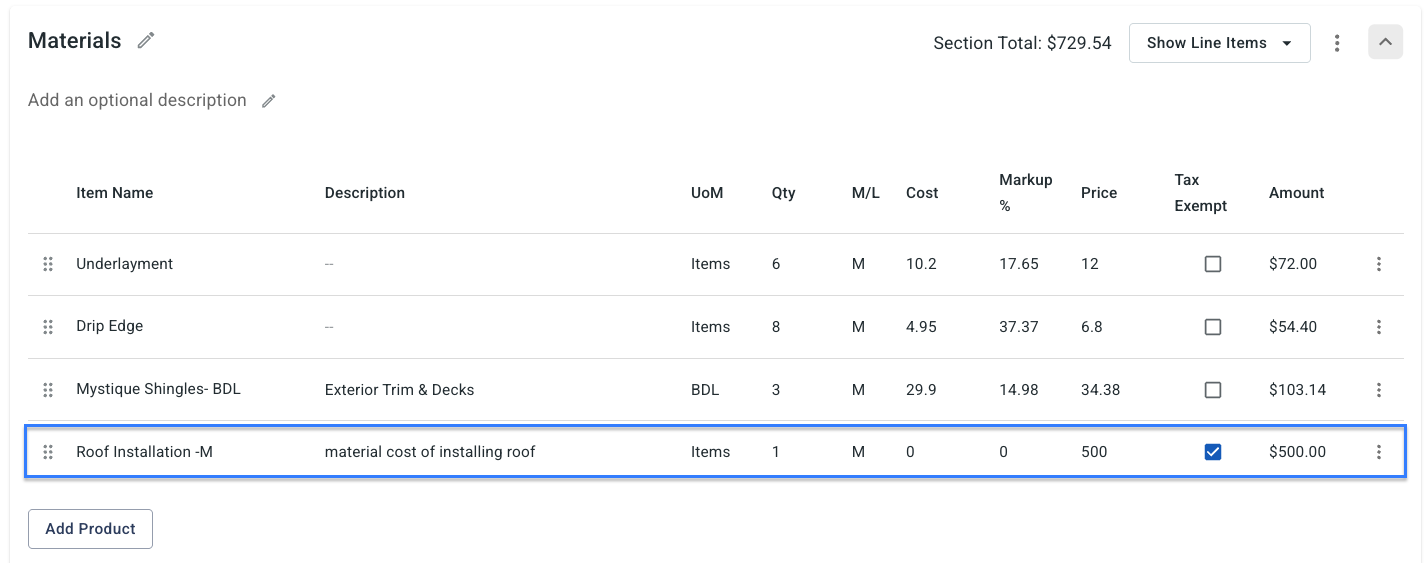Click the Drip Edge row drag handle
Viewport: 1428px width, 563px height.
coord(47,327)
